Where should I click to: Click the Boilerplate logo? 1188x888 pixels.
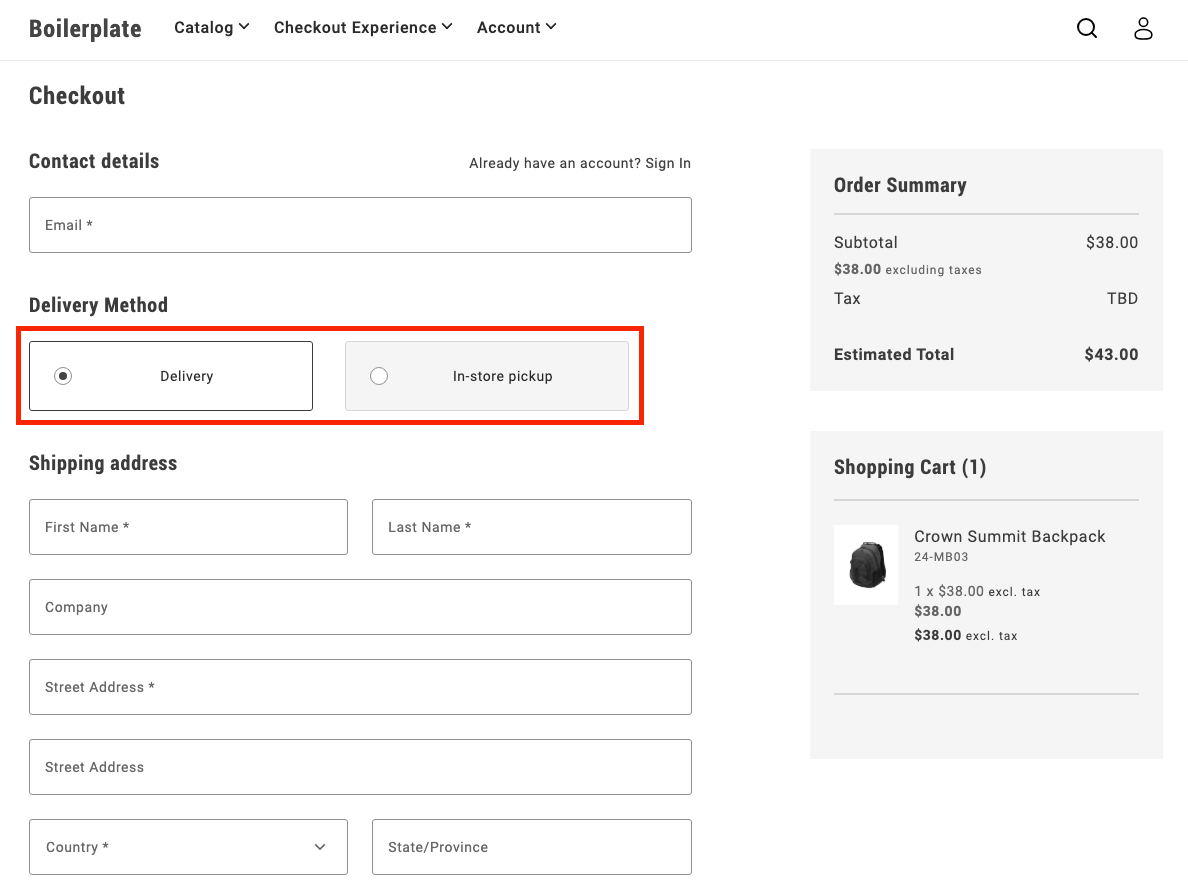tap(85, 29)
